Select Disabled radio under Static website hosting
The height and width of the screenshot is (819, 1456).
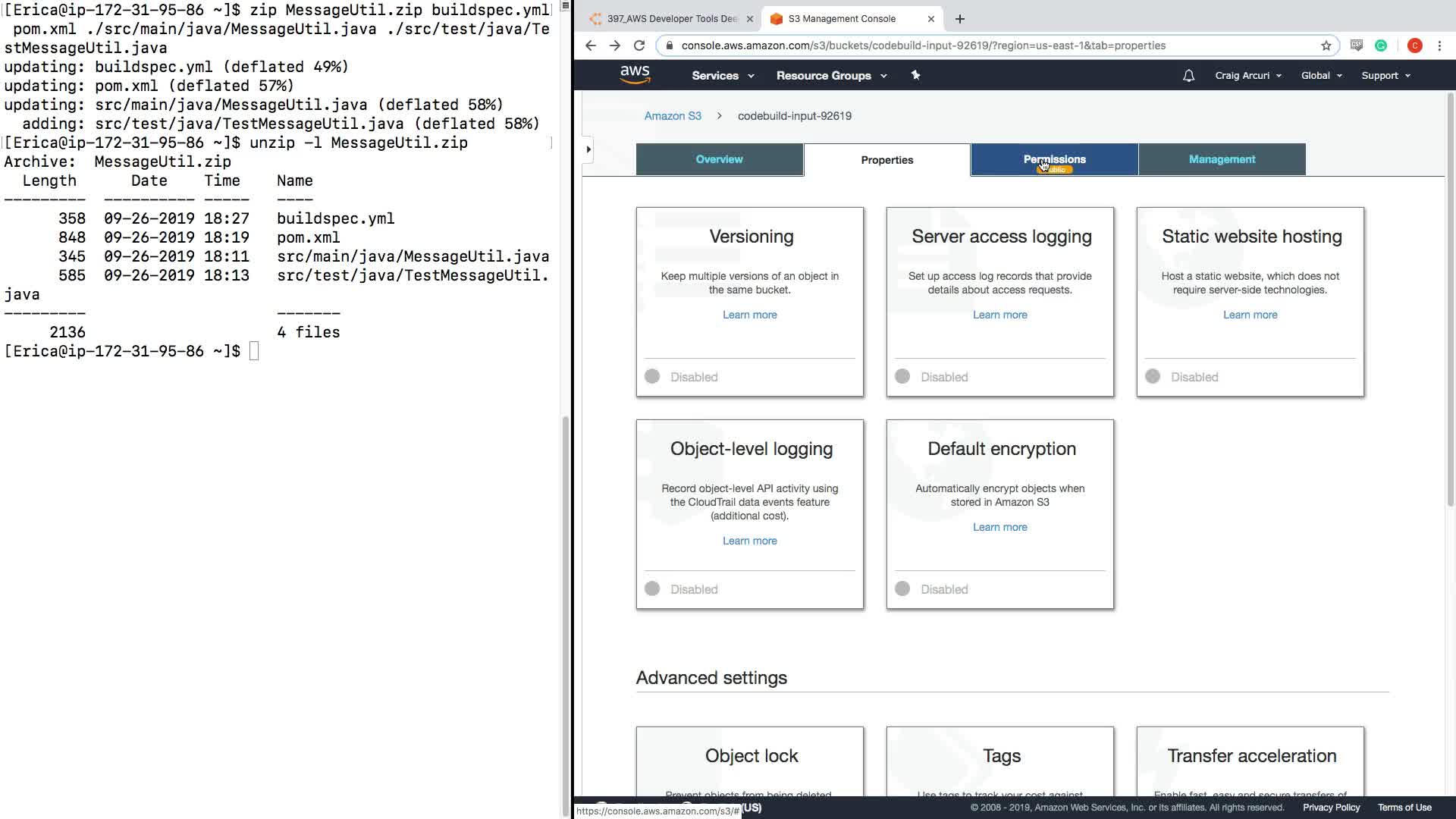pos(1153,377)
